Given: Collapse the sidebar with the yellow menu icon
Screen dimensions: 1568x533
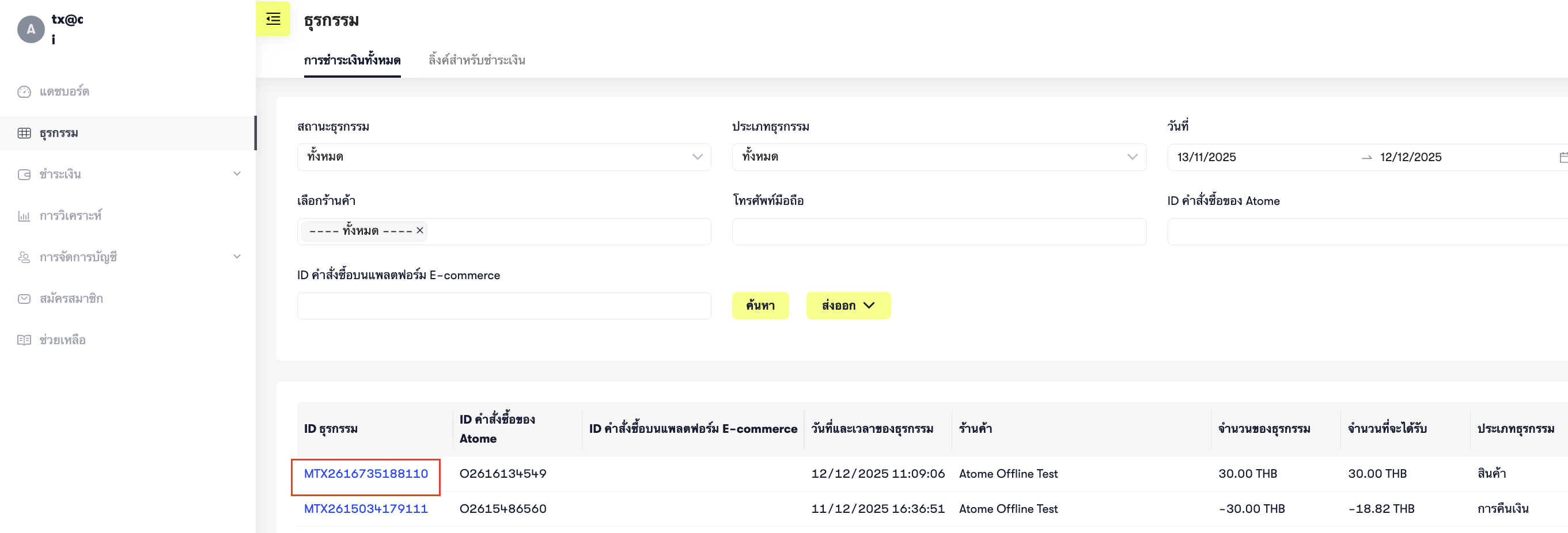Looking at the screenshot, I should tap(272, 20).
